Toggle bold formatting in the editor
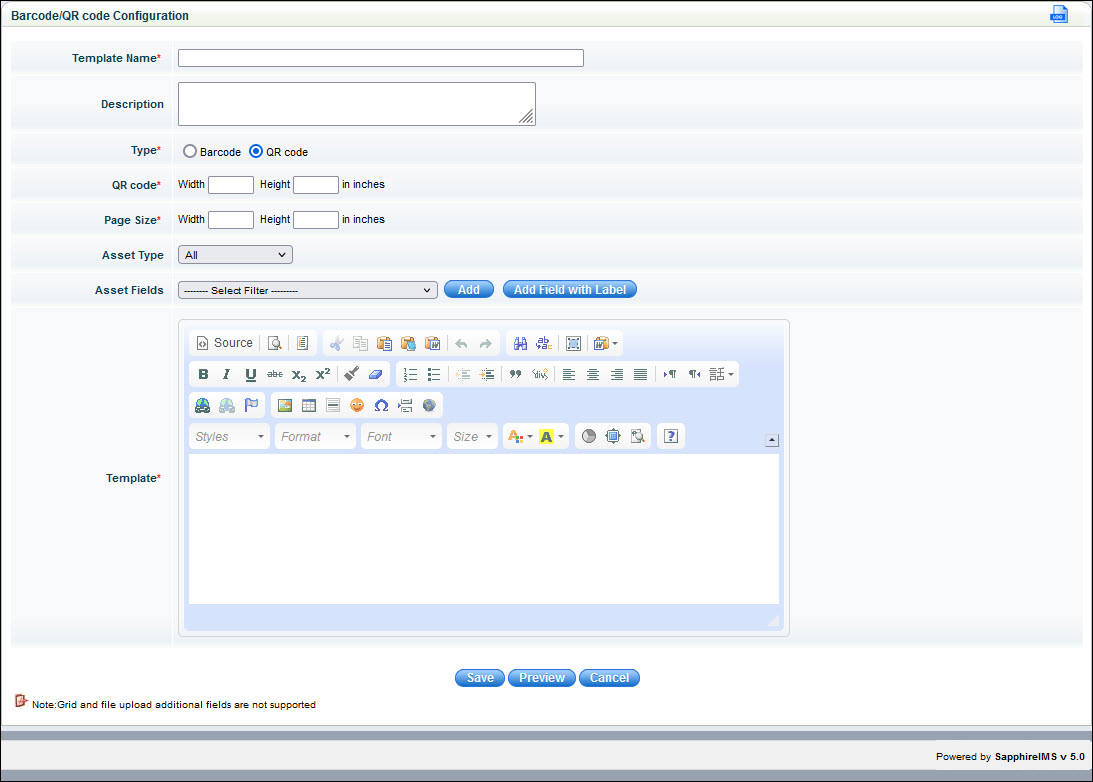Image resolution: width=1093 pixels, height=782 pixels. [203, 374]
